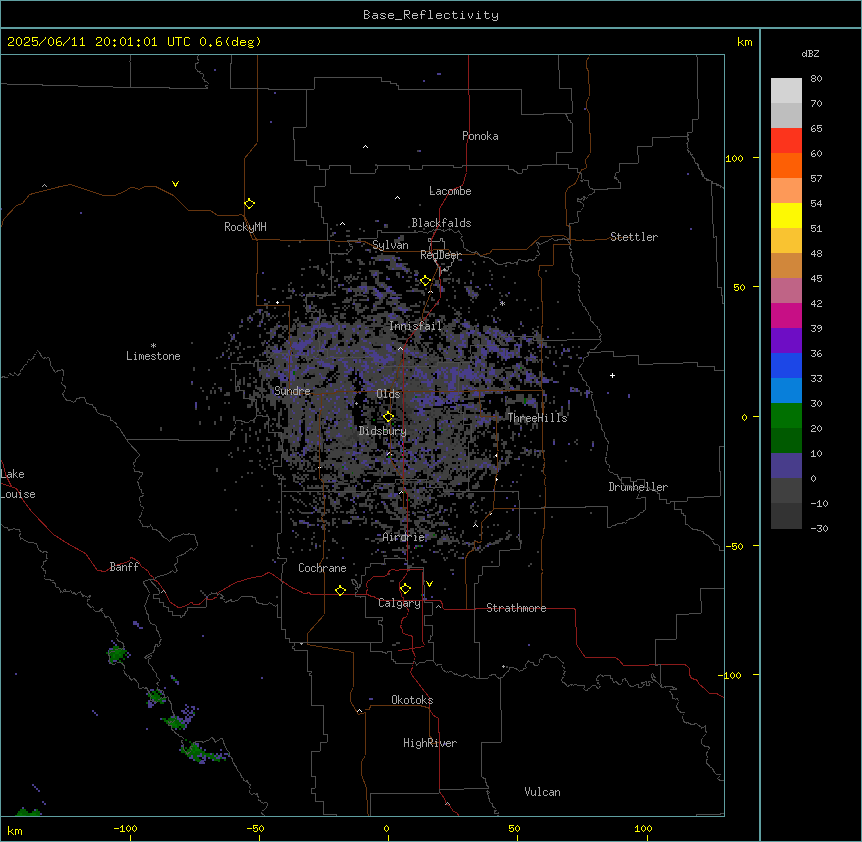Click the bright green 30 dBZ legend swatch
862x842 pixels.
tap(786, 416)
